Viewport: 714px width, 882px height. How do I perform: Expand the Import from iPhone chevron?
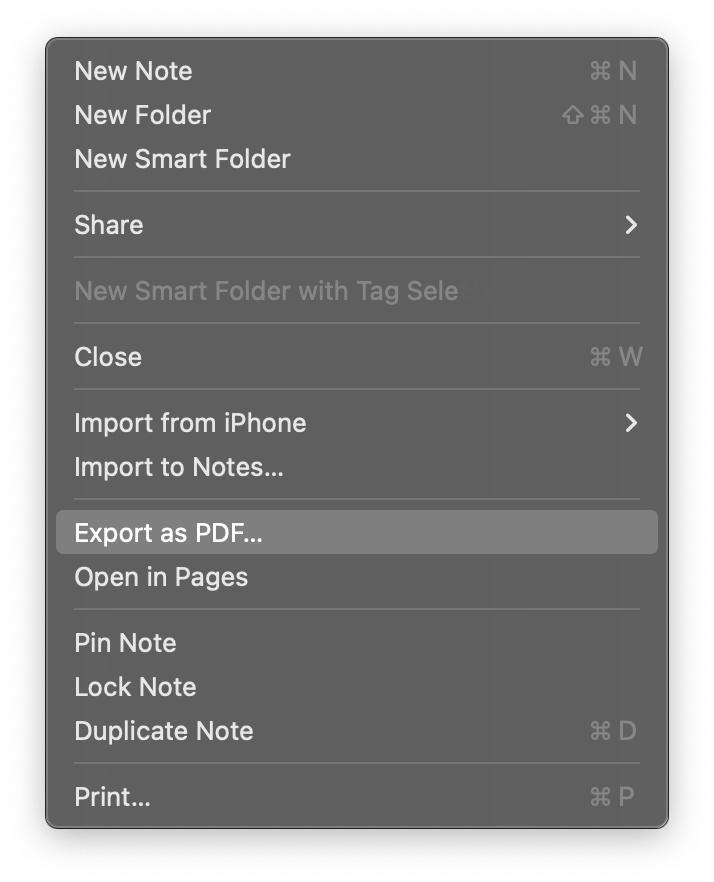(x=631, y=423)
